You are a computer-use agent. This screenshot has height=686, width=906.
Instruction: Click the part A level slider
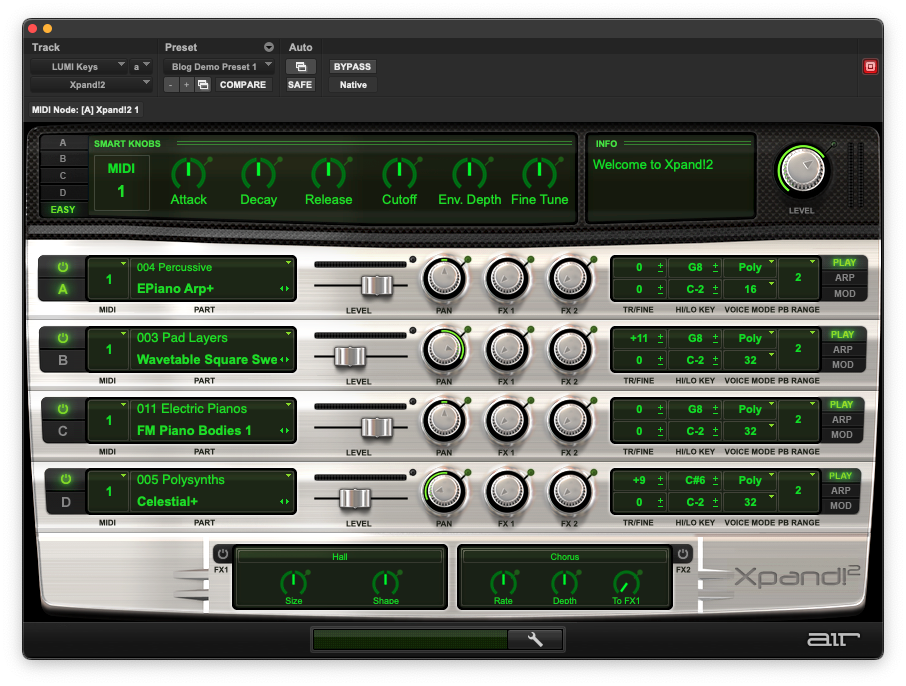coord(376,286)
